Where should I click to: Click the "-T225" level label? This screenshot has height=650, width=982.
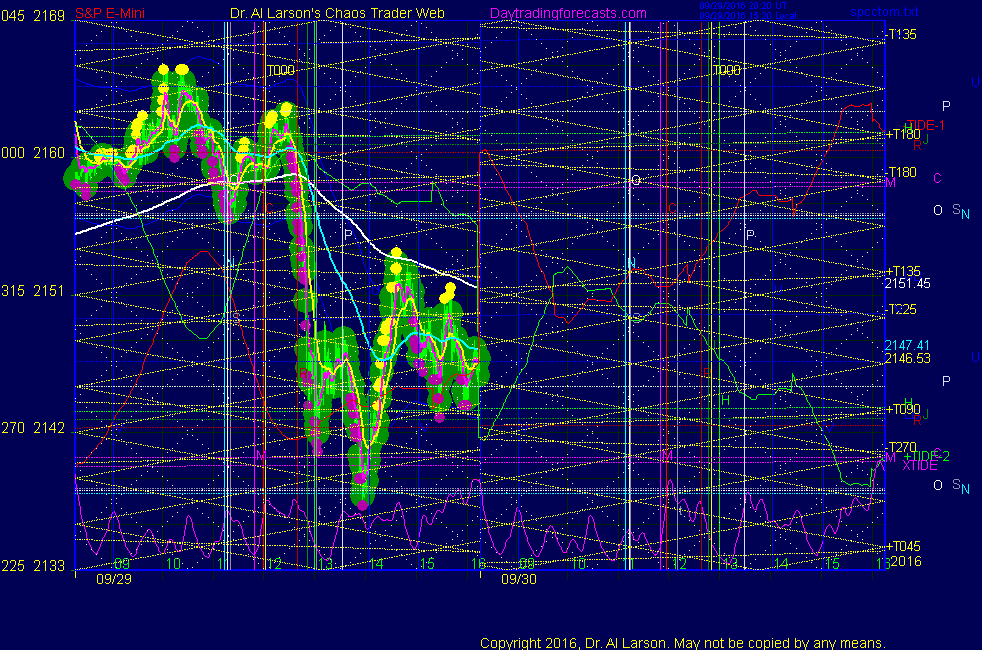pos(901,309)
